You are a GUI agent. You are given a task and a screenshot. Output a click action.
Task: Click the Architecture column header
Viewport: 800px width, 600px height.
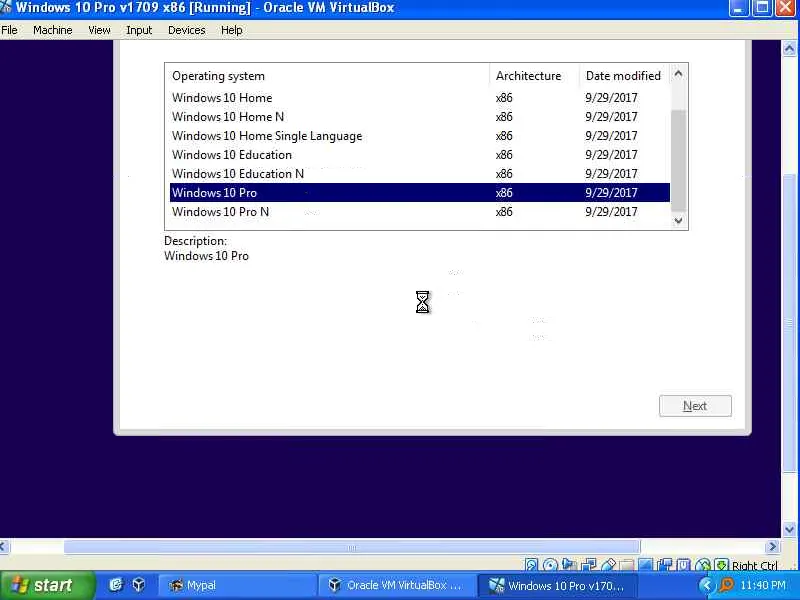click(528, 76)
